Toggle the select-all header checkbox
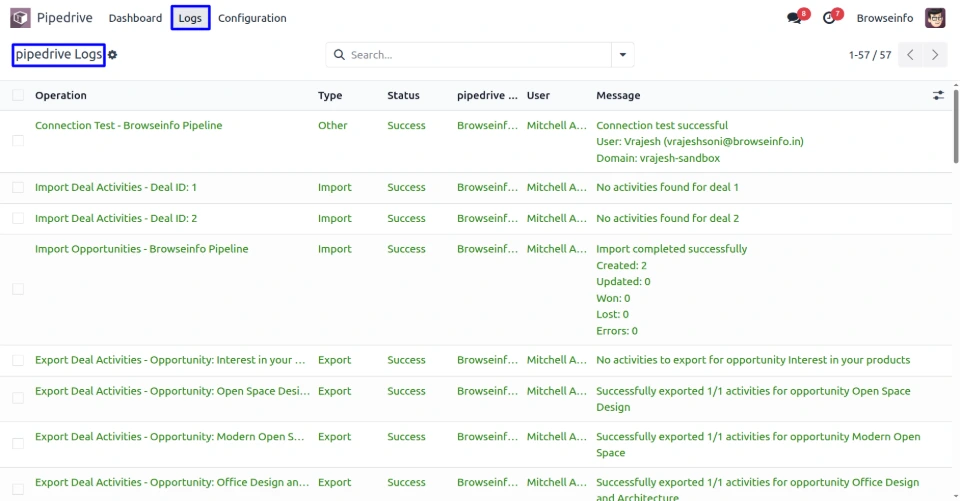Screen dimensions: 960x501 (18, 96)
